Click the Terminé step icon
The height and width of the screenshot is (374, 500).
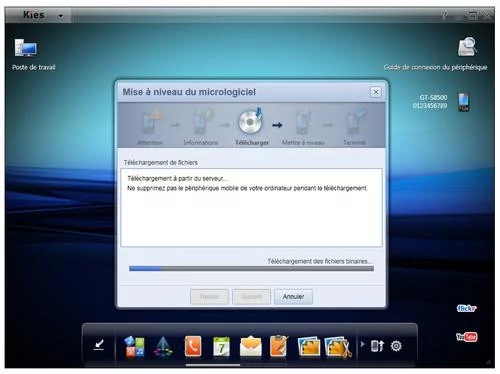(355, 122)
